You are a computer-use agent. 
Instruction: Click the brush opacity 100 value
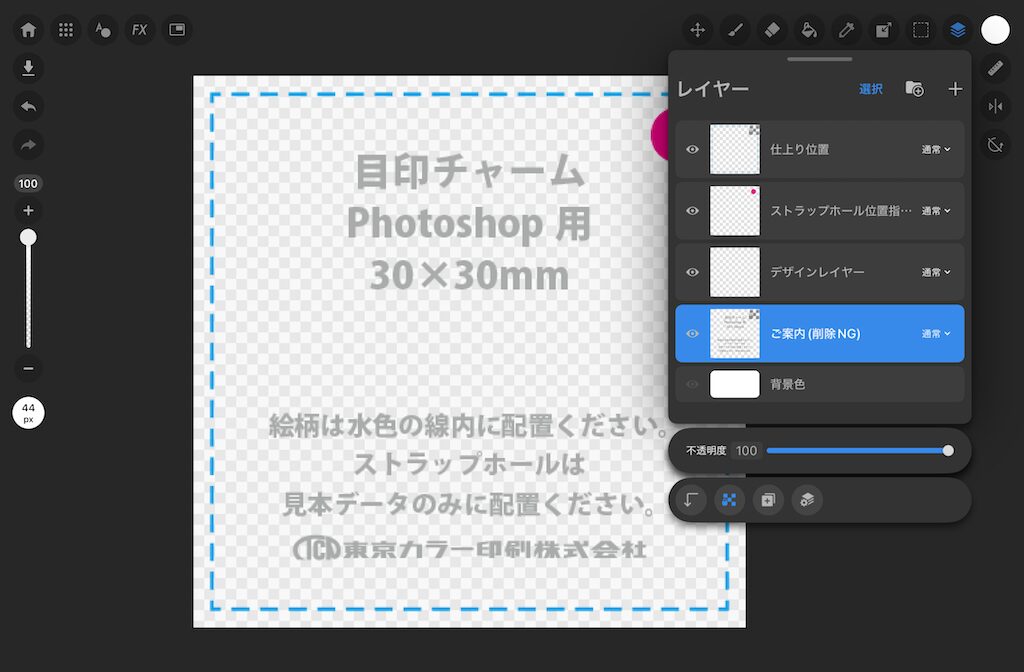tap(28, 184)
